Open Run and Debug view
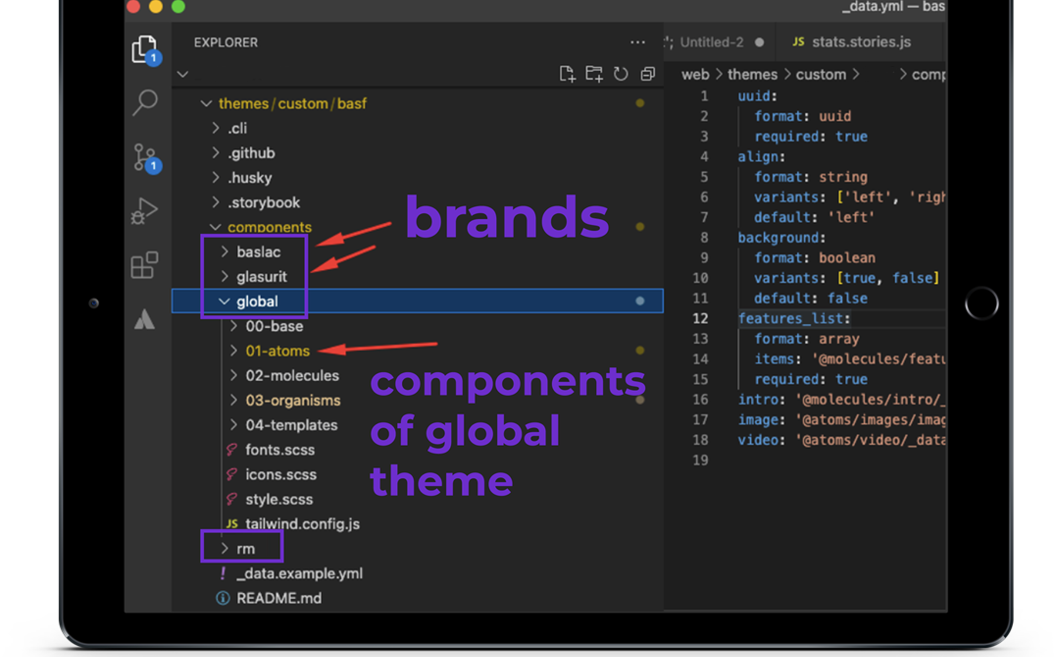1056x657 pixels. 145,211
